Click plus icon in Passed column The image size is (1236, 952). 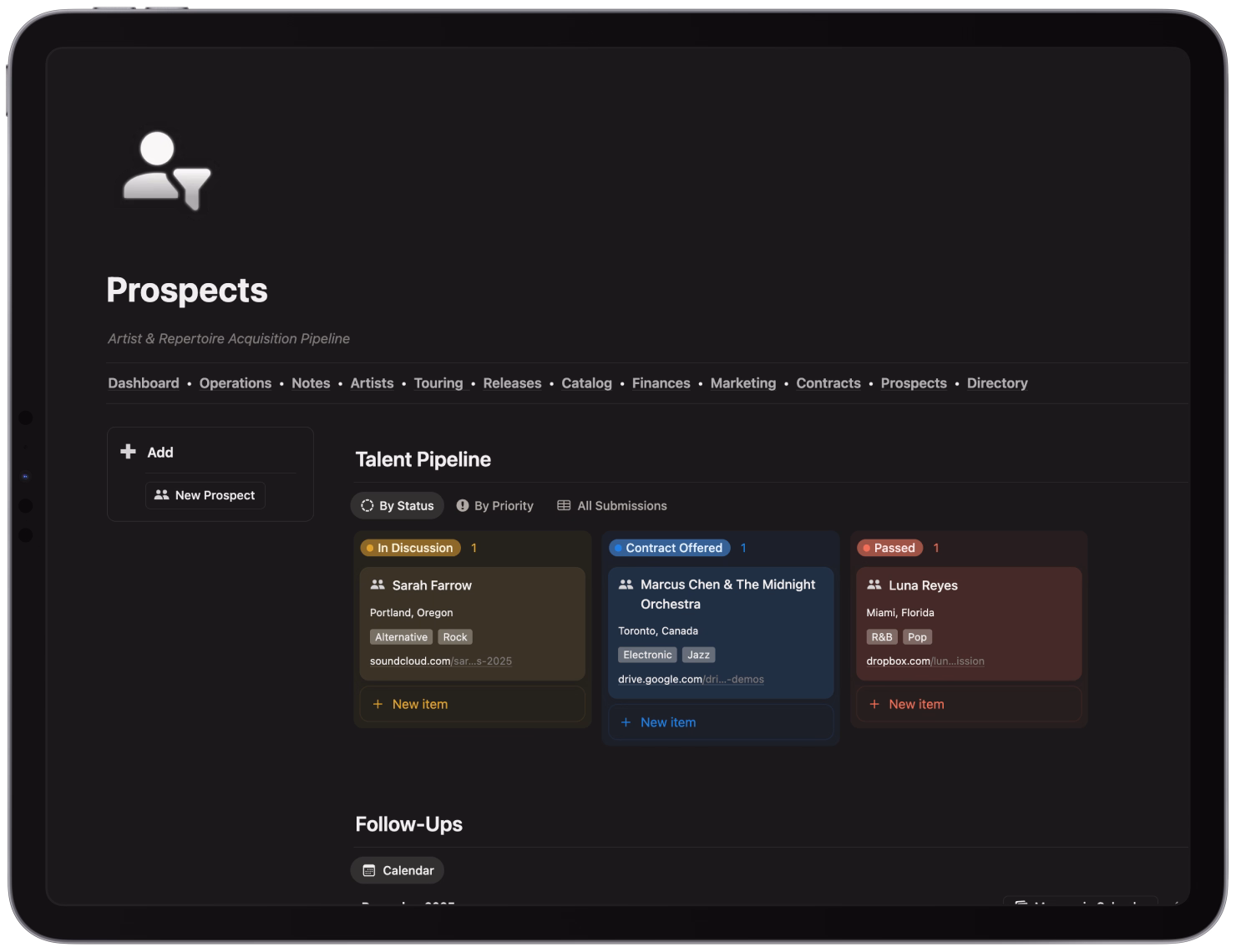[x=874, y=704]
